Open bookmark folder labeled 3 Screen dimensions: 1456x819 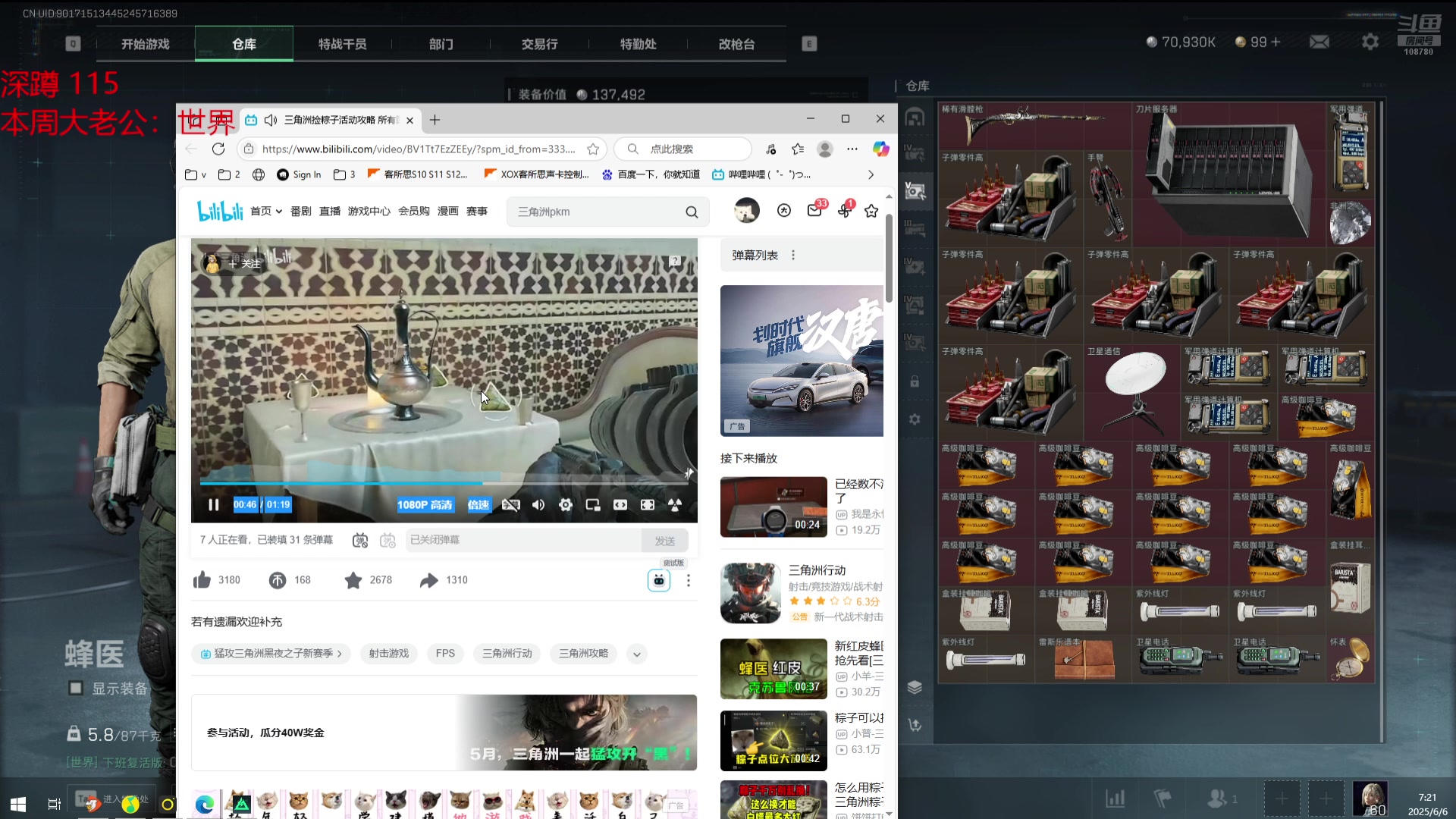(x=344, y=174)
